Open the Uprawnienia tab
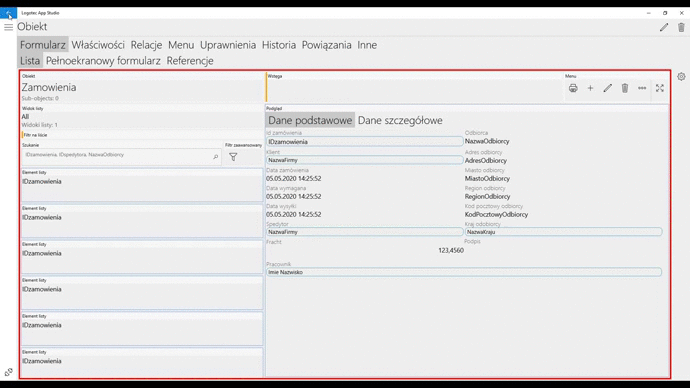This screenshot has height=388, width=690. click(x=228, y=45)
